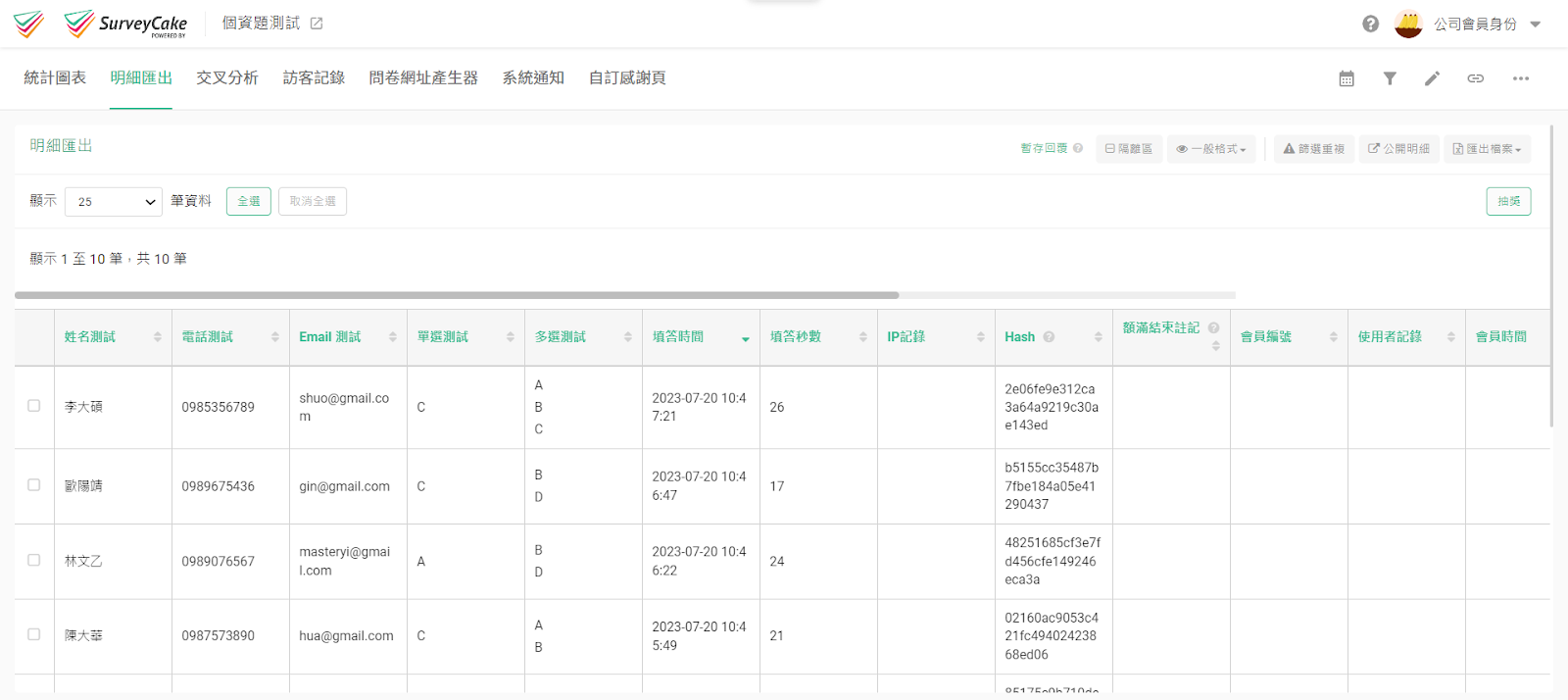Select the checkbox for 歐陽靖 row
Image resolution: width=1568 pixels, height=700 pixels.
[34, 485]
